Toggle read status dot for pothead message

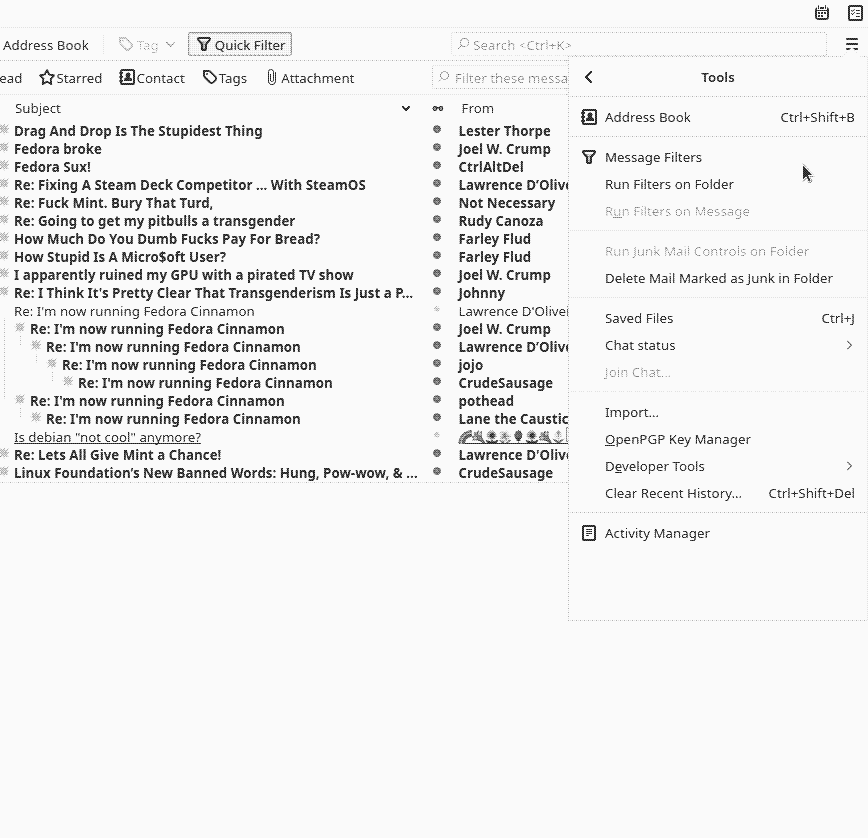point(437,400)
